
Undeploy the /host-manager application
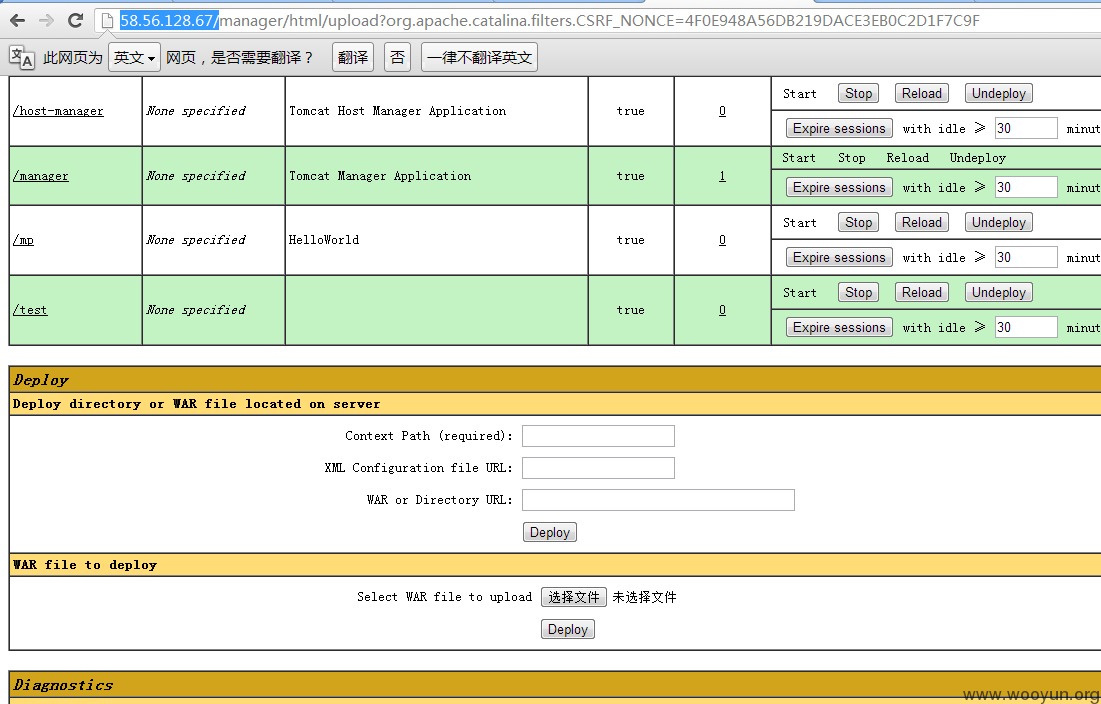click(x=998, y=93)
